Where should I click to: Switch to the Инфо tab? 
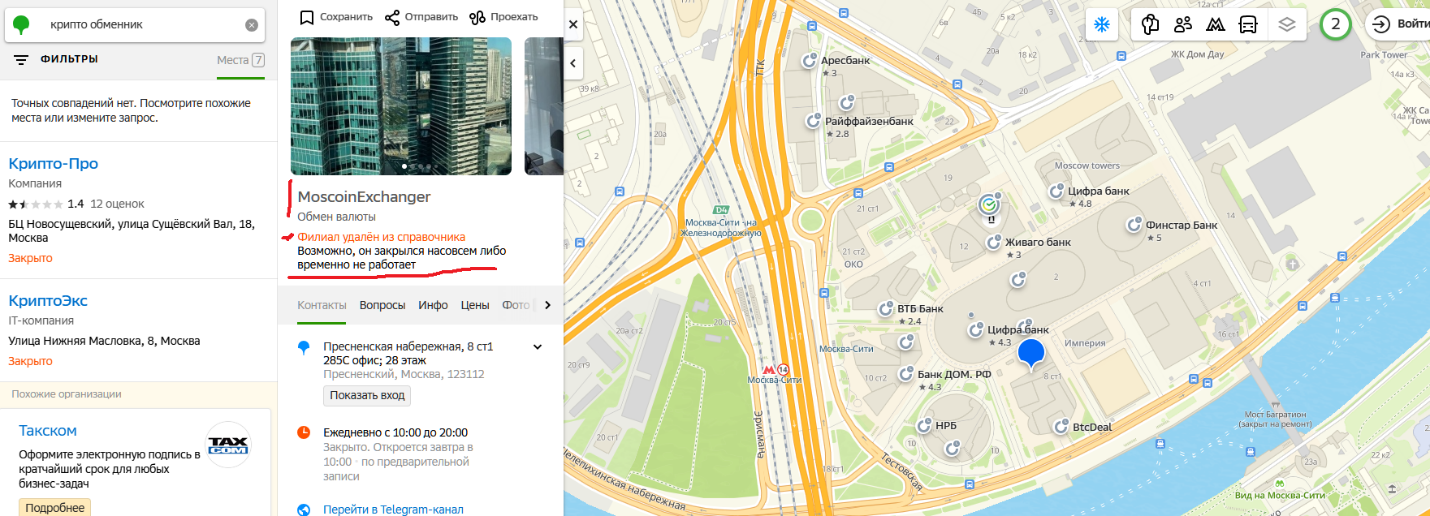(x=433, y=305)
